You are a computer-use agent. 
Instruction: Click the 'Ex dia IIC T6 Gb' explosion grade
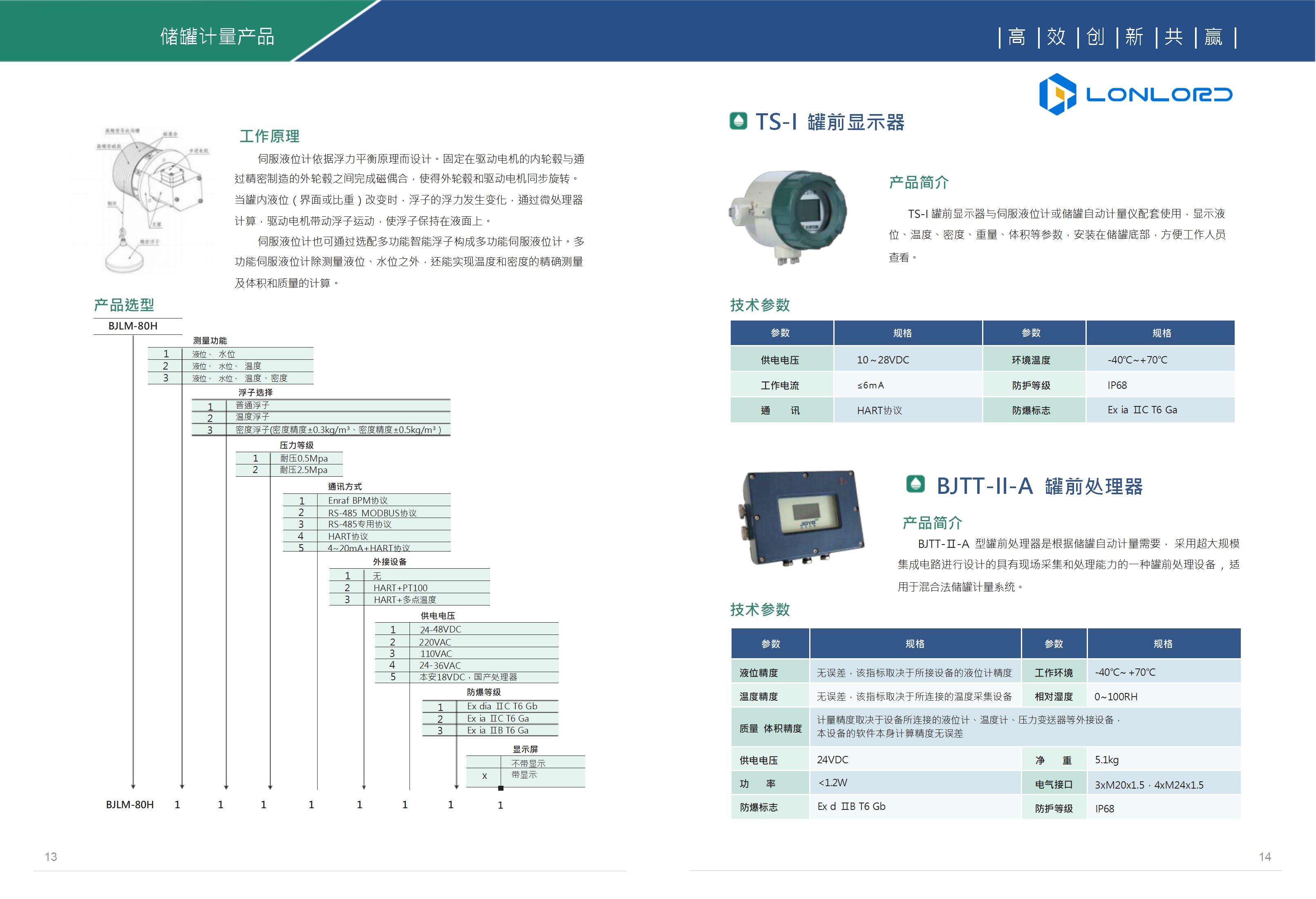pyautogui.click(x=490, y=706)
